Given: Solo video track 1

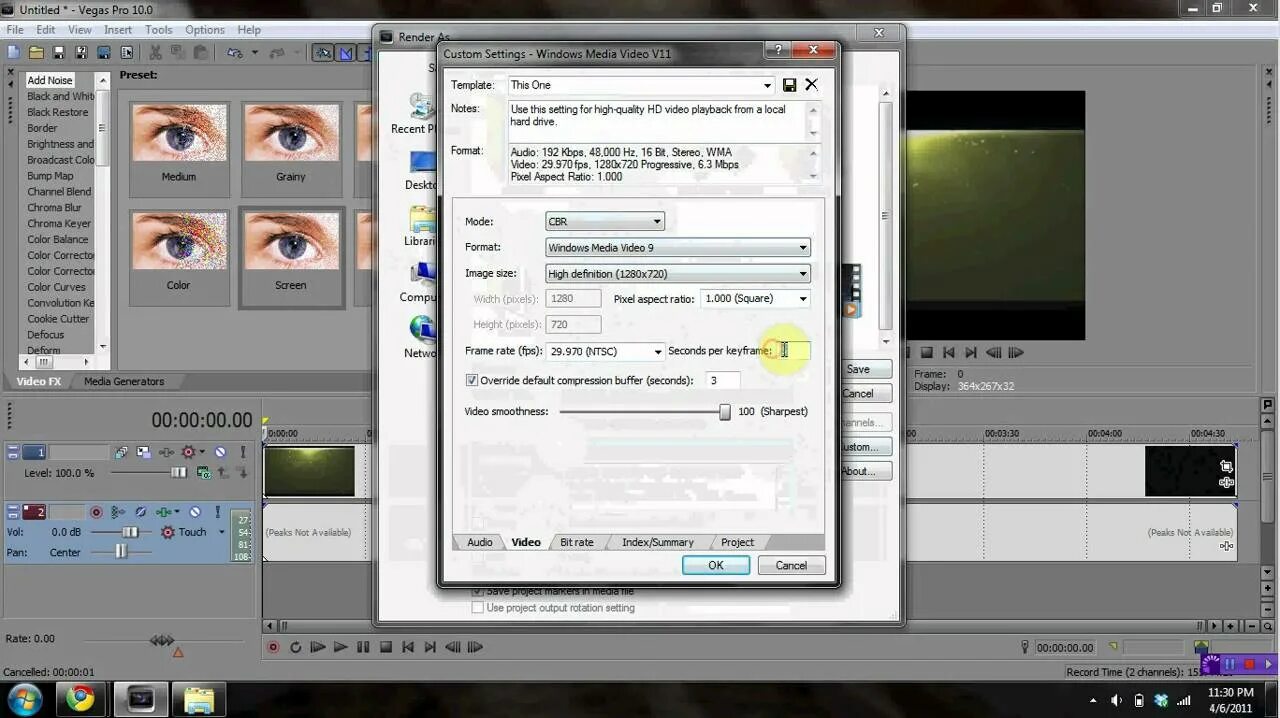Looking at the screenshot, I should click(x=243, y=452).
